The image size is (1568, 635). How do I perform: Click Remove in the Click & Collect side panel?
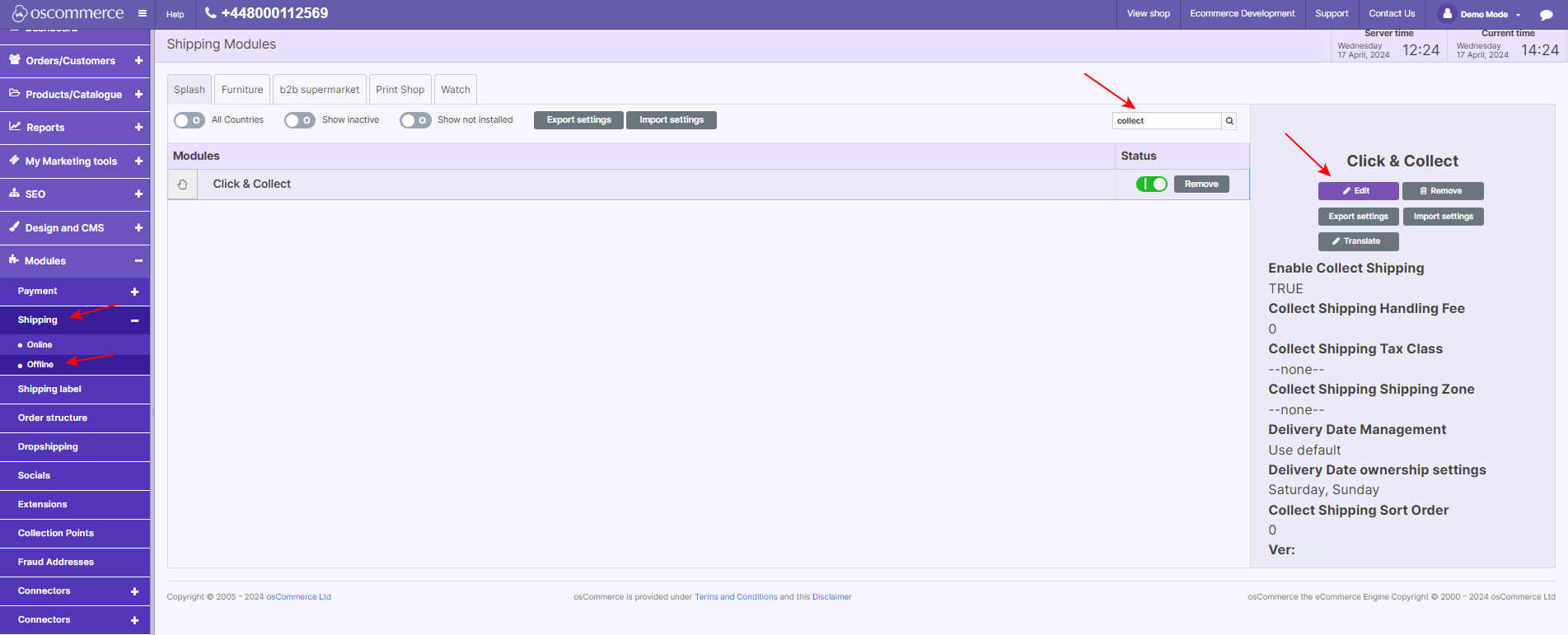coord(1443,191)
